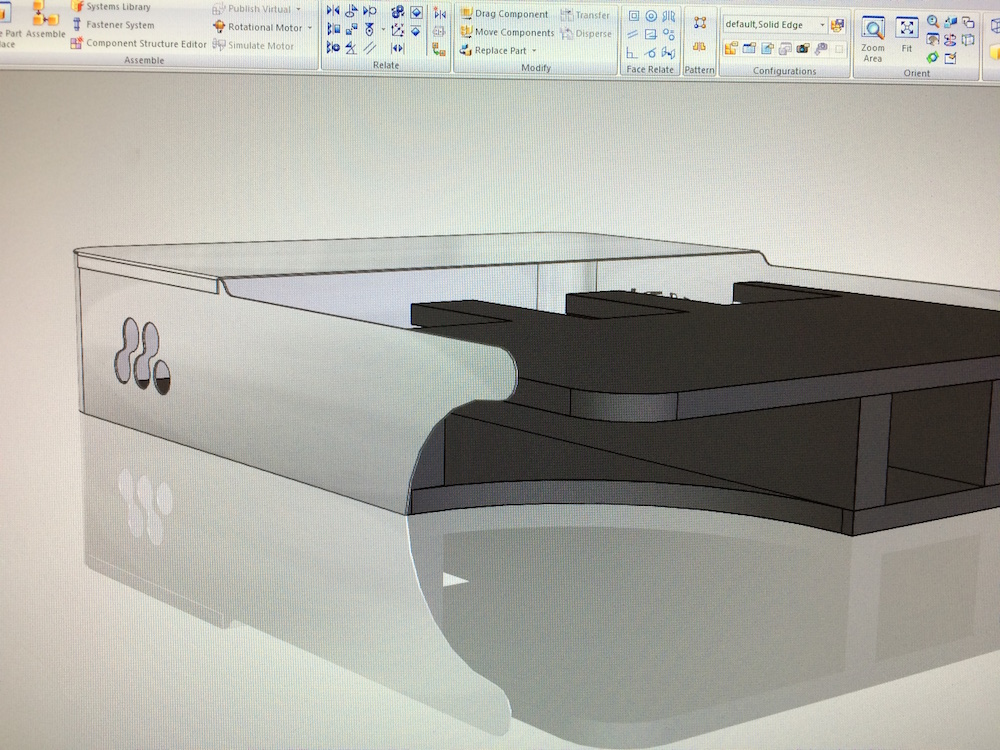This screenshot has height=750, width=1000.
Task: Expand the Replace Part dropdown arrow
Action: 534,50
